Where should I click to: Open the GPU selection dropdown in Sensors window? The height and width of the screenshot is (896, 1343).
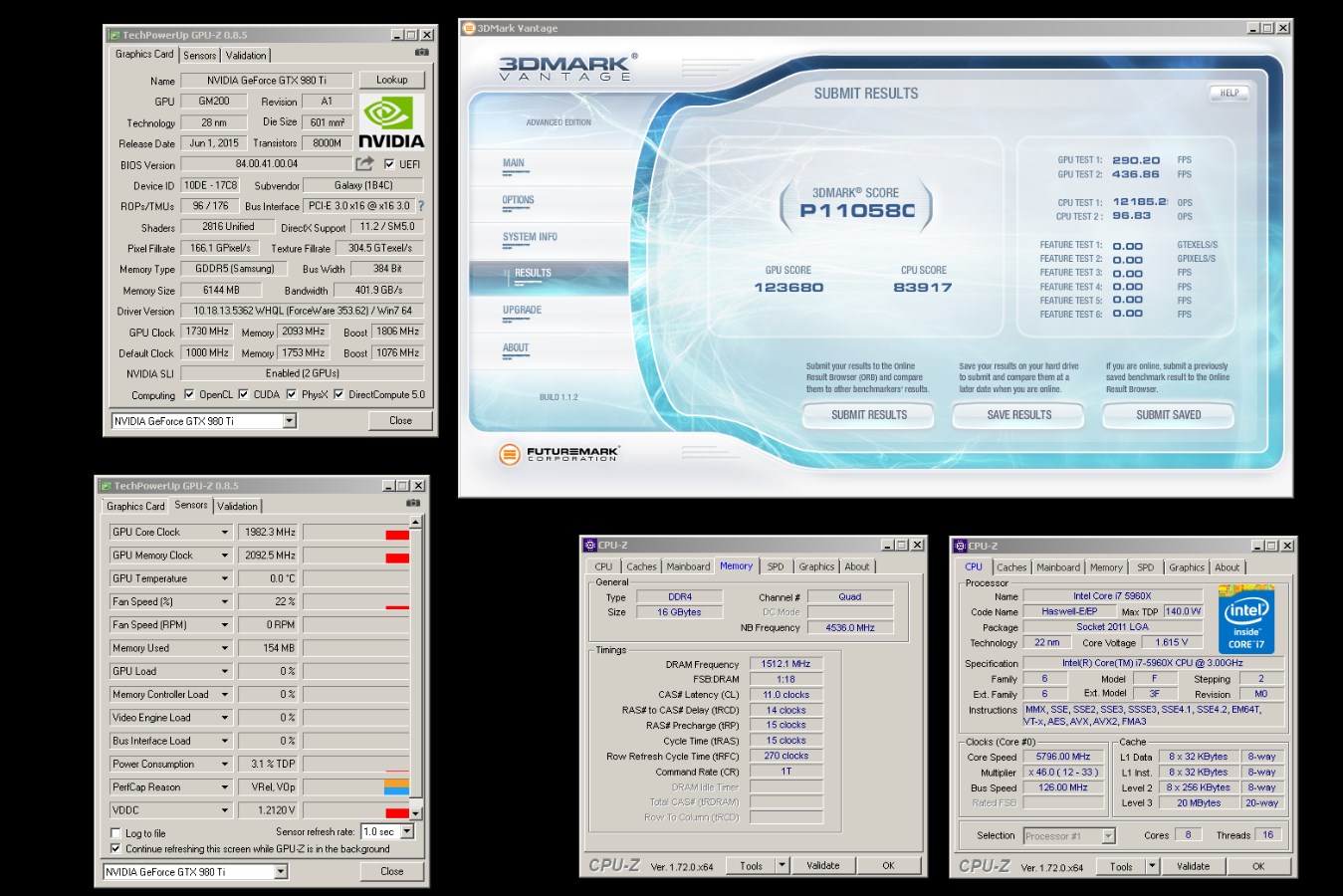click(x=281, y=871)
